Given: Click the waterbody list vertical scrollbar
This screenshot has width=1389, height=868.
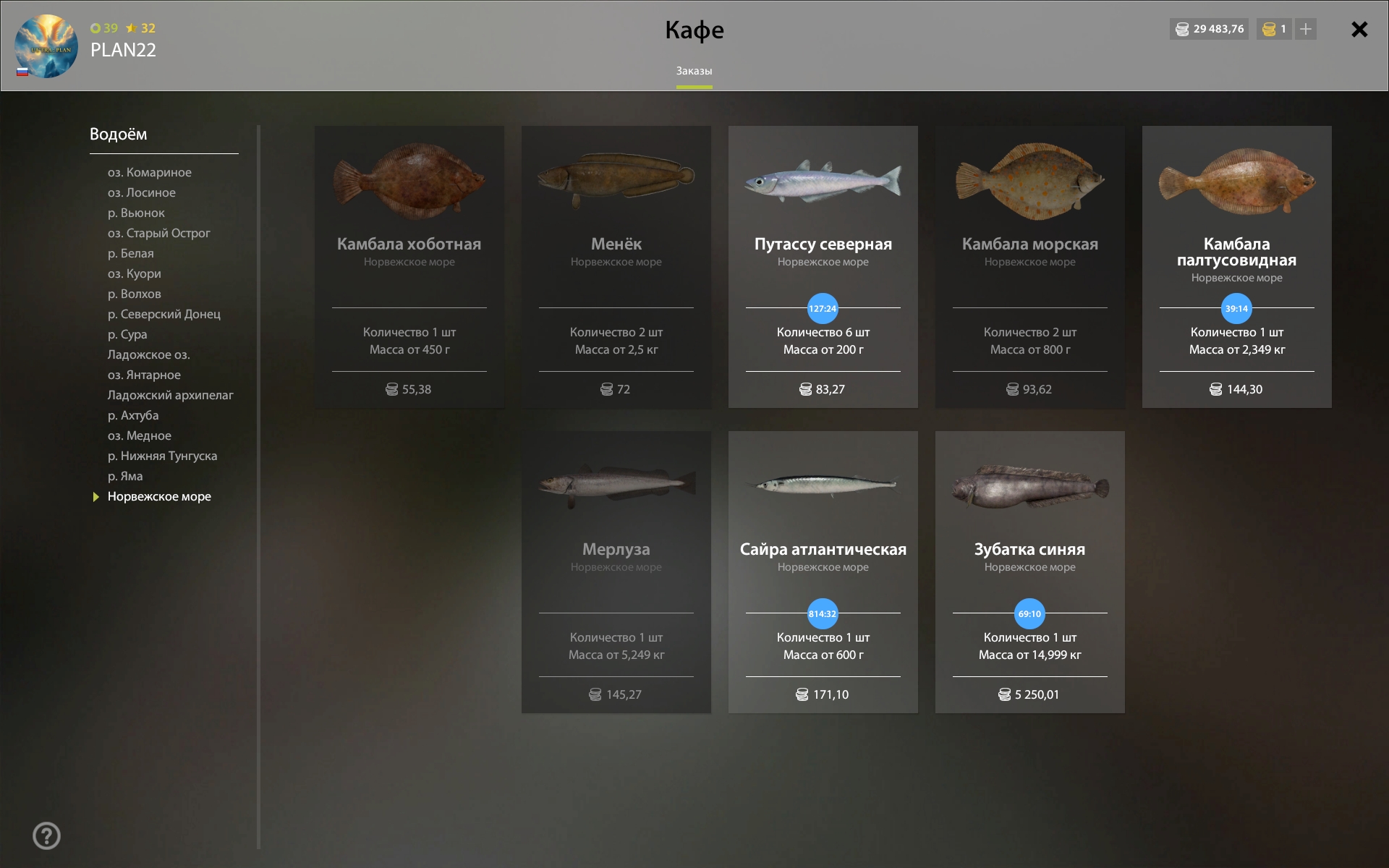Looking at the screenshot, I should [x=258, y=486].
